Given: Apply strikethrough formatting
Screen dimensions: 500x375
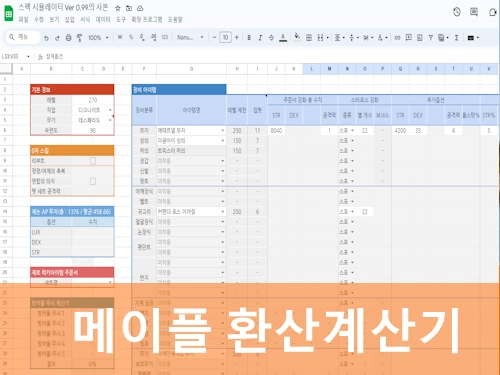Looking at the screenshot, I should 271,38.
